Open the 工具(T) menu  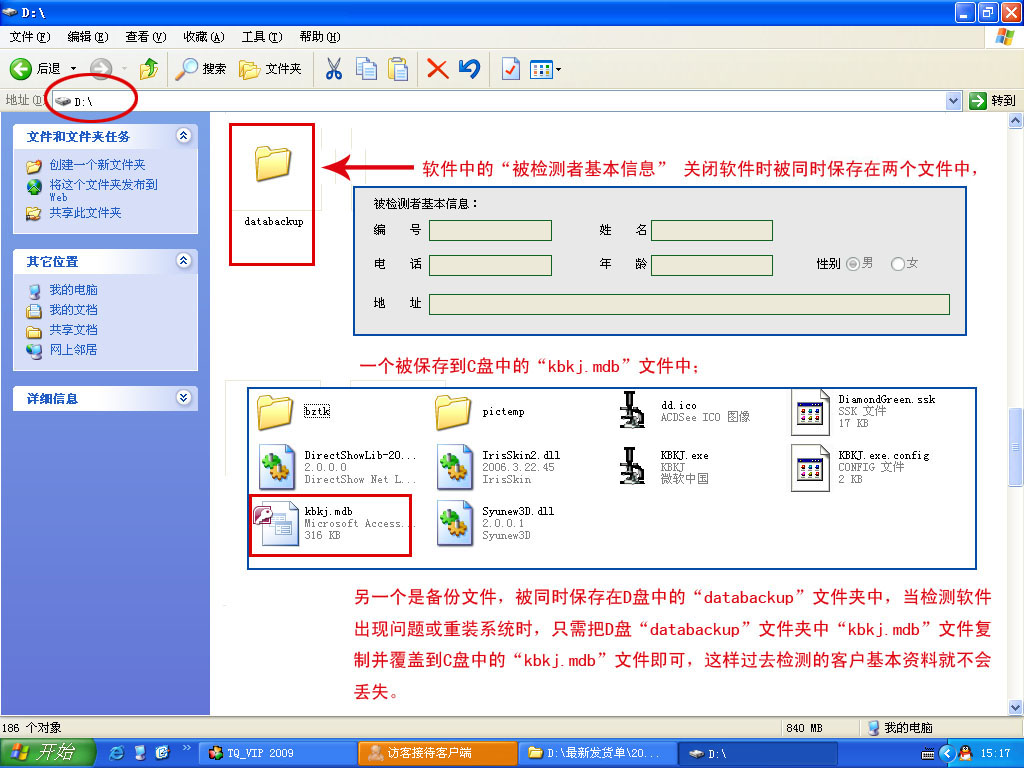(261, 37)
